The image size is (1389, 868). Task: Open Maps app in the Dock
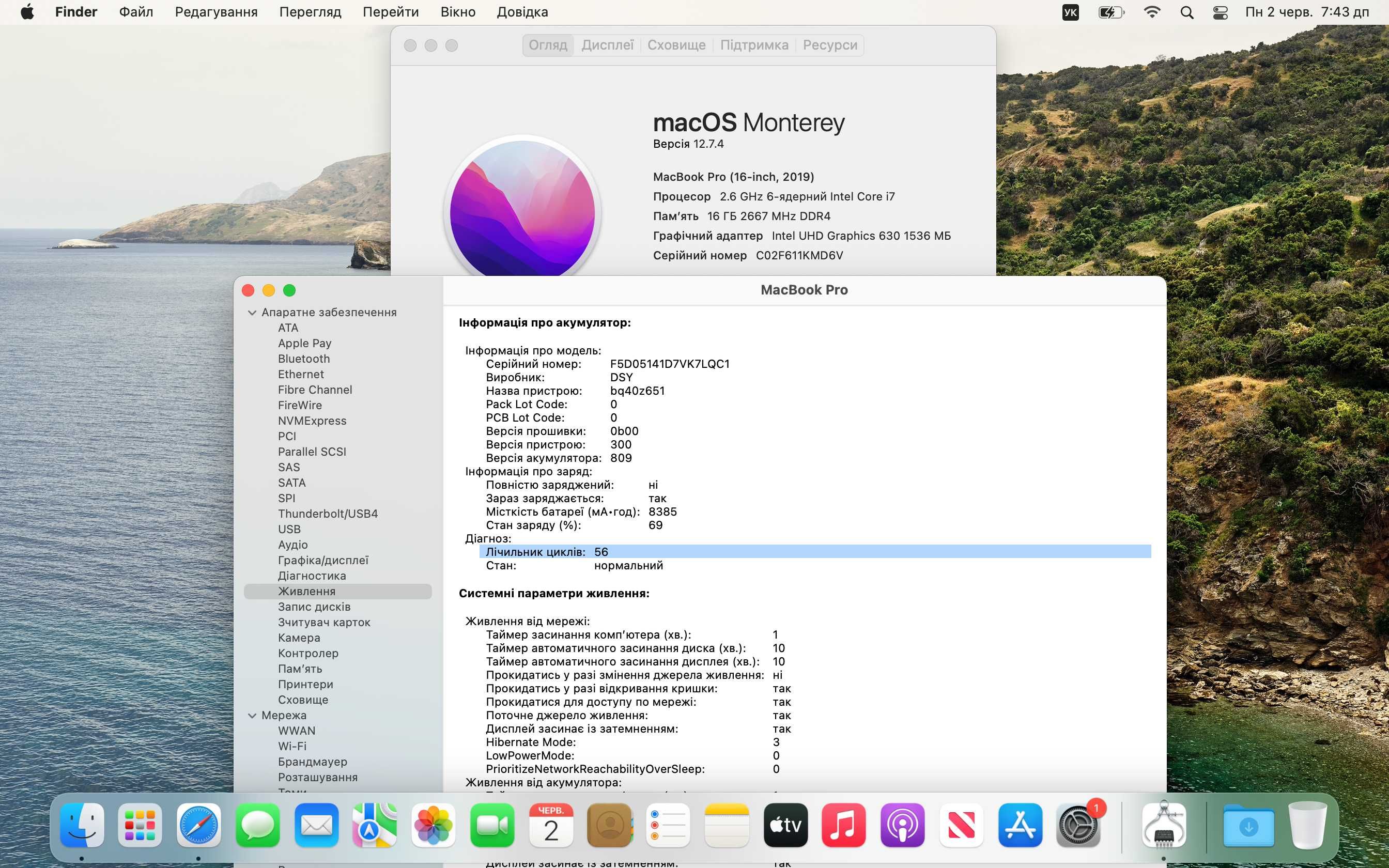[375, 826]
